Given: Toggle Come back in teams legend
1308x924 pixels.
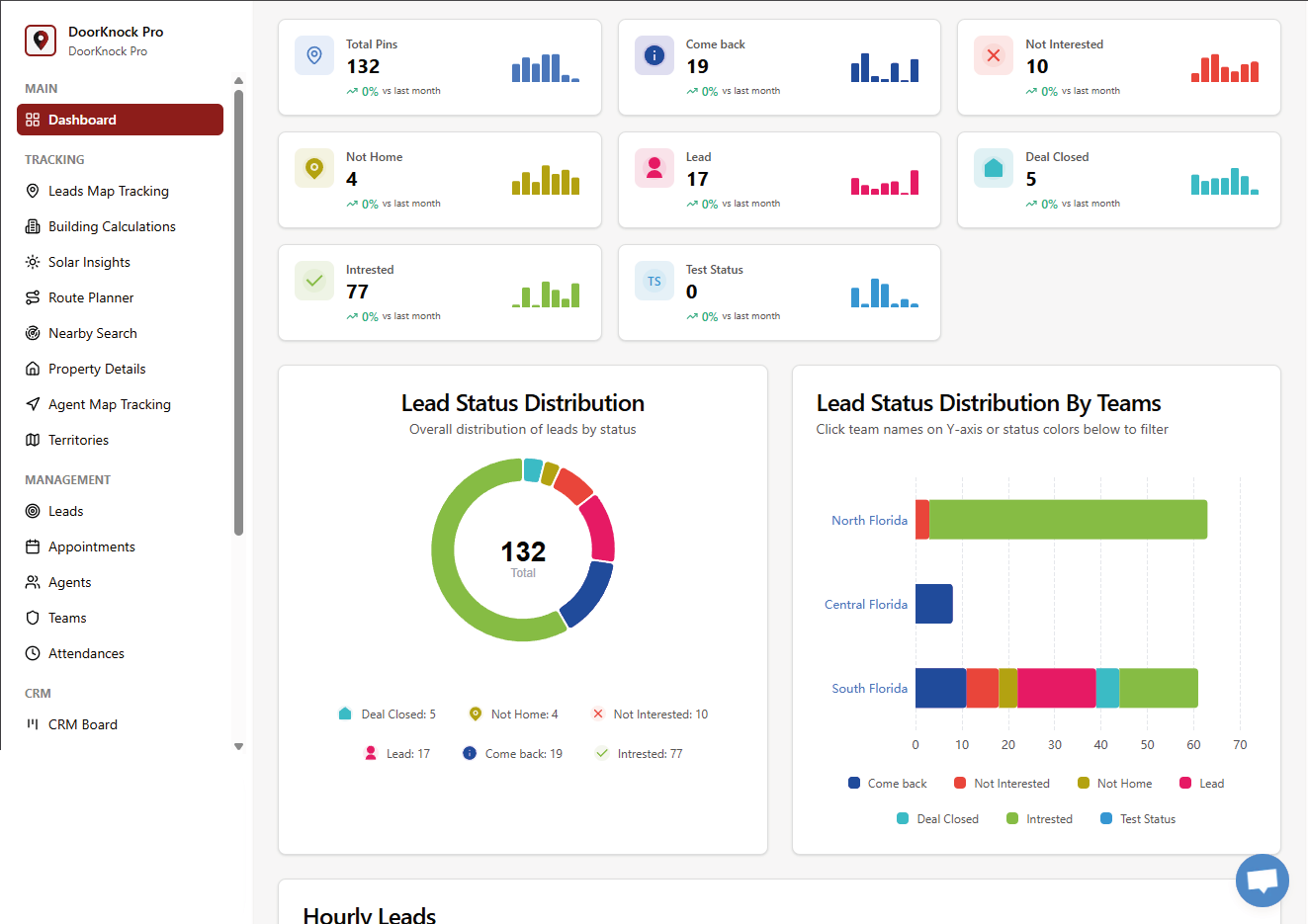Looking at the screenshot, I should tap(888, 784).
